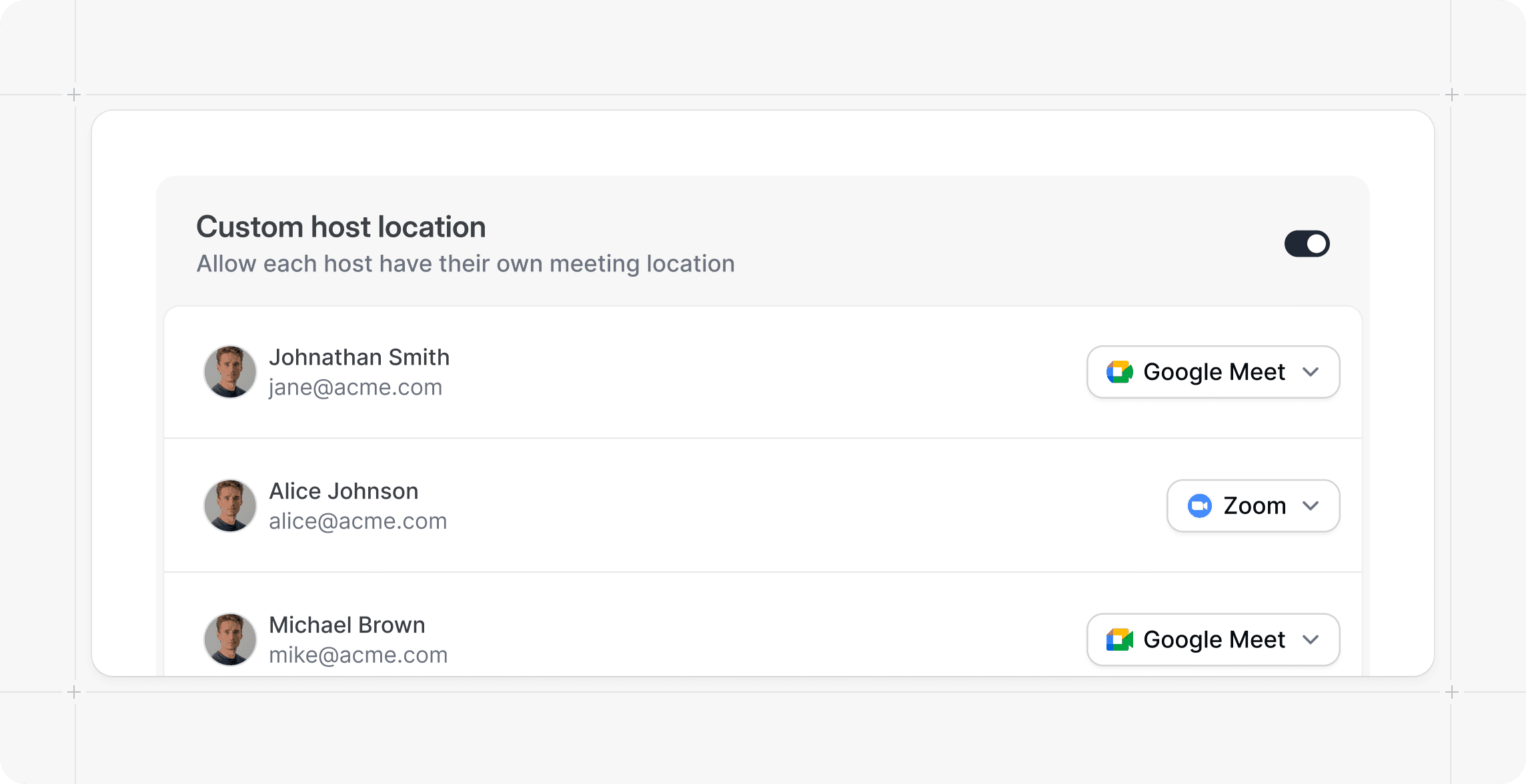Click the alice@acme.com email address
Screen dimensions: 1526x784
pos(357,521)
